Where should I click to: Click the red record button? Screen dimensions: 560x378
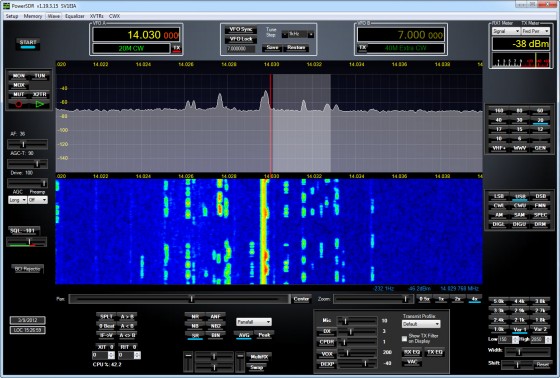coord(19,104)
